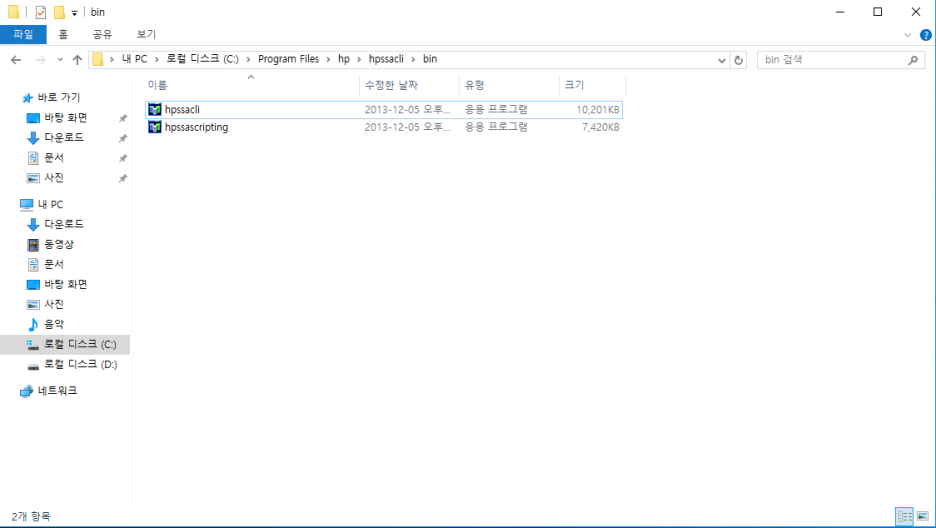Go forward with the right arrow button
The height and width of the screenshot is (528, 936).
(41, 60)
